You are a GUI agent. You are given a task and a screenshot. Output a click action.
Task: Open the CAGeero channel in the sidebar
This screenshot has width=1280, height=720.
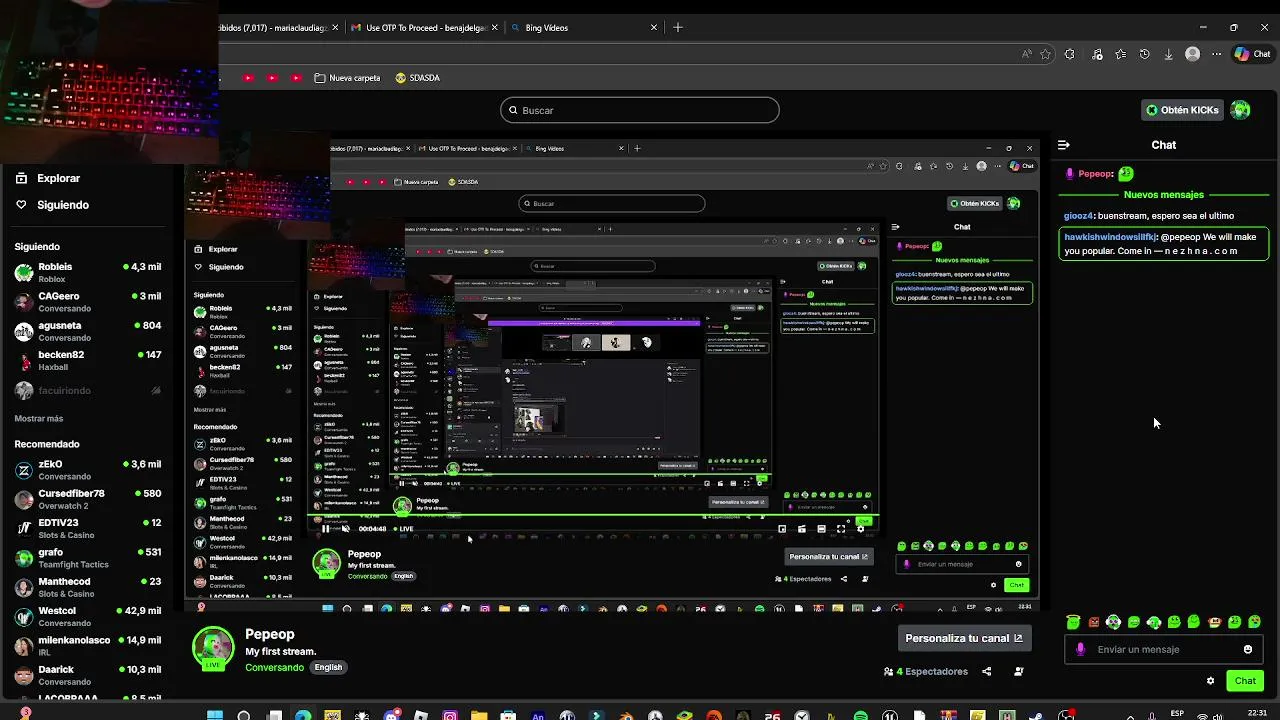88,301
